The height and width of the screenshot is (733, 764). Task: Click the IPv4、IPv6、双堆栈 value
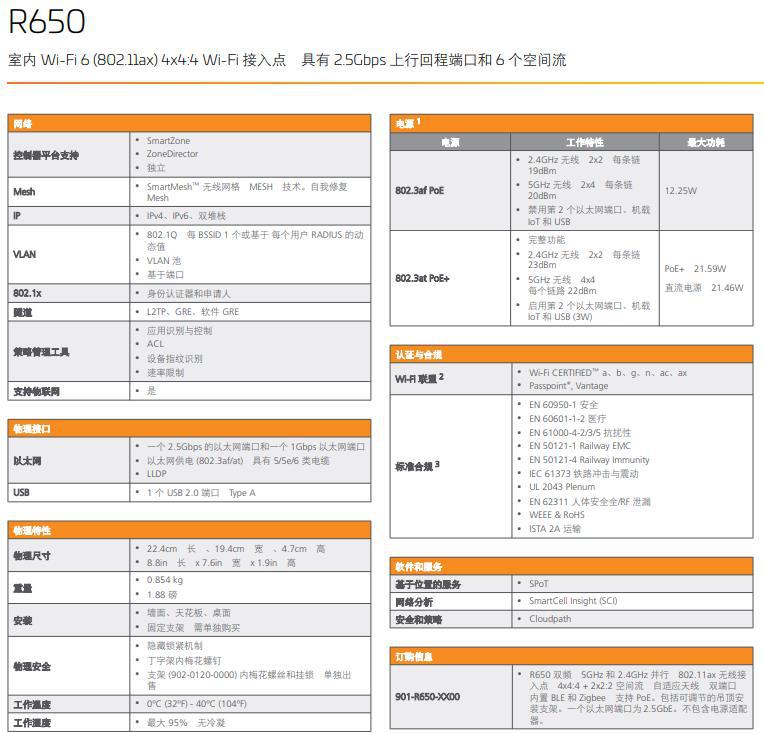pyautogui.click(x=186, y=215)
